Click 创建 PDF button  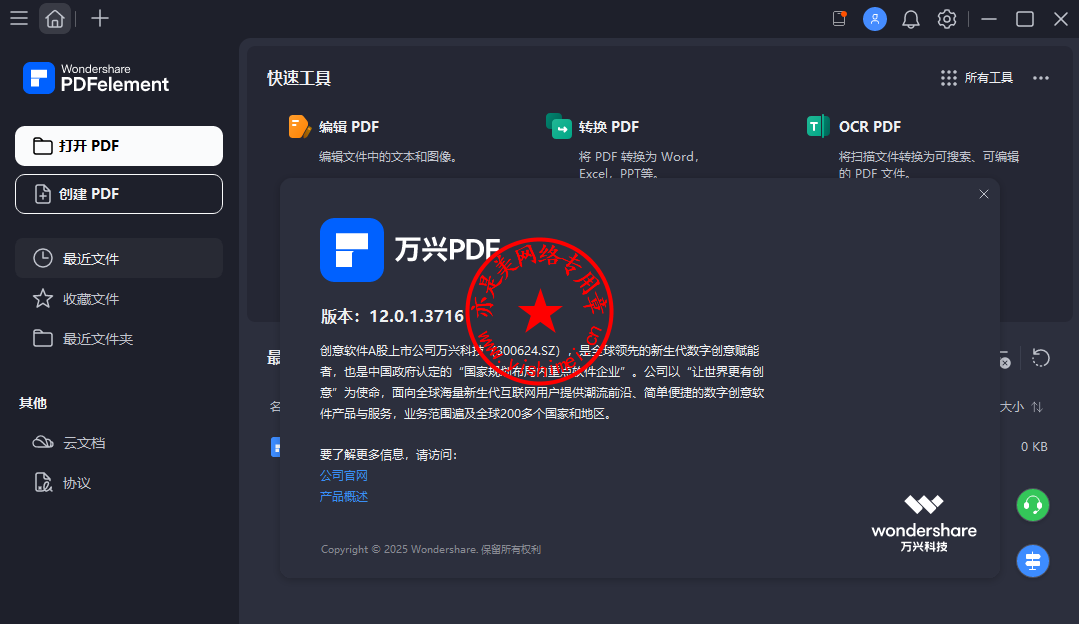pyautogui.click(x=119, y=194)
